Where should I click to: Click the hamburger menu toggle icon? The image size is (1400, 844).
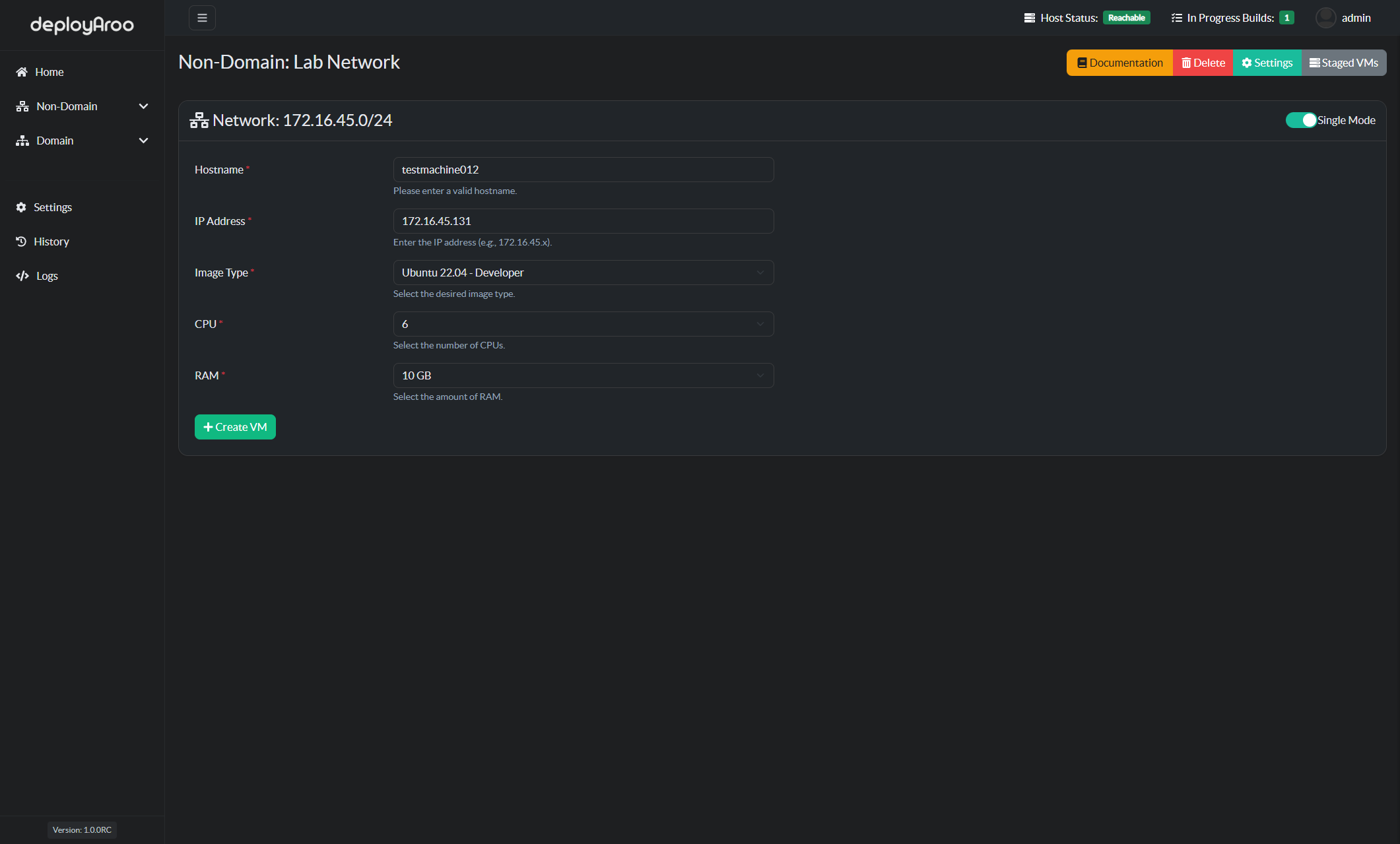click(202, 18)
